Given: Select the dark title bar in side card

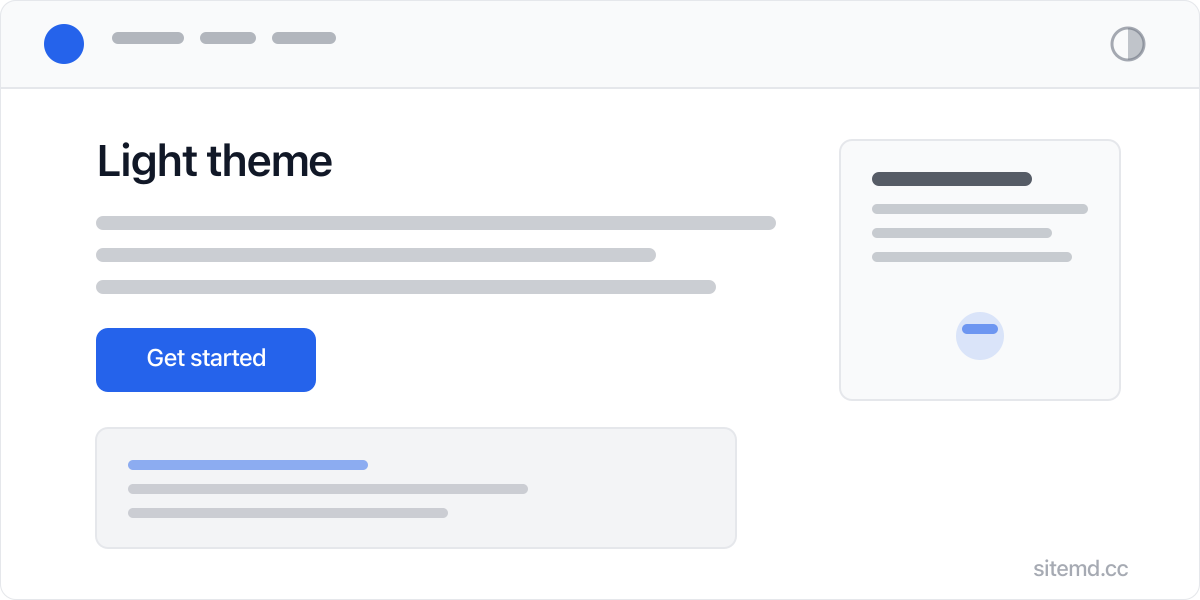Looking at the screenshot, I should (952, 179).
